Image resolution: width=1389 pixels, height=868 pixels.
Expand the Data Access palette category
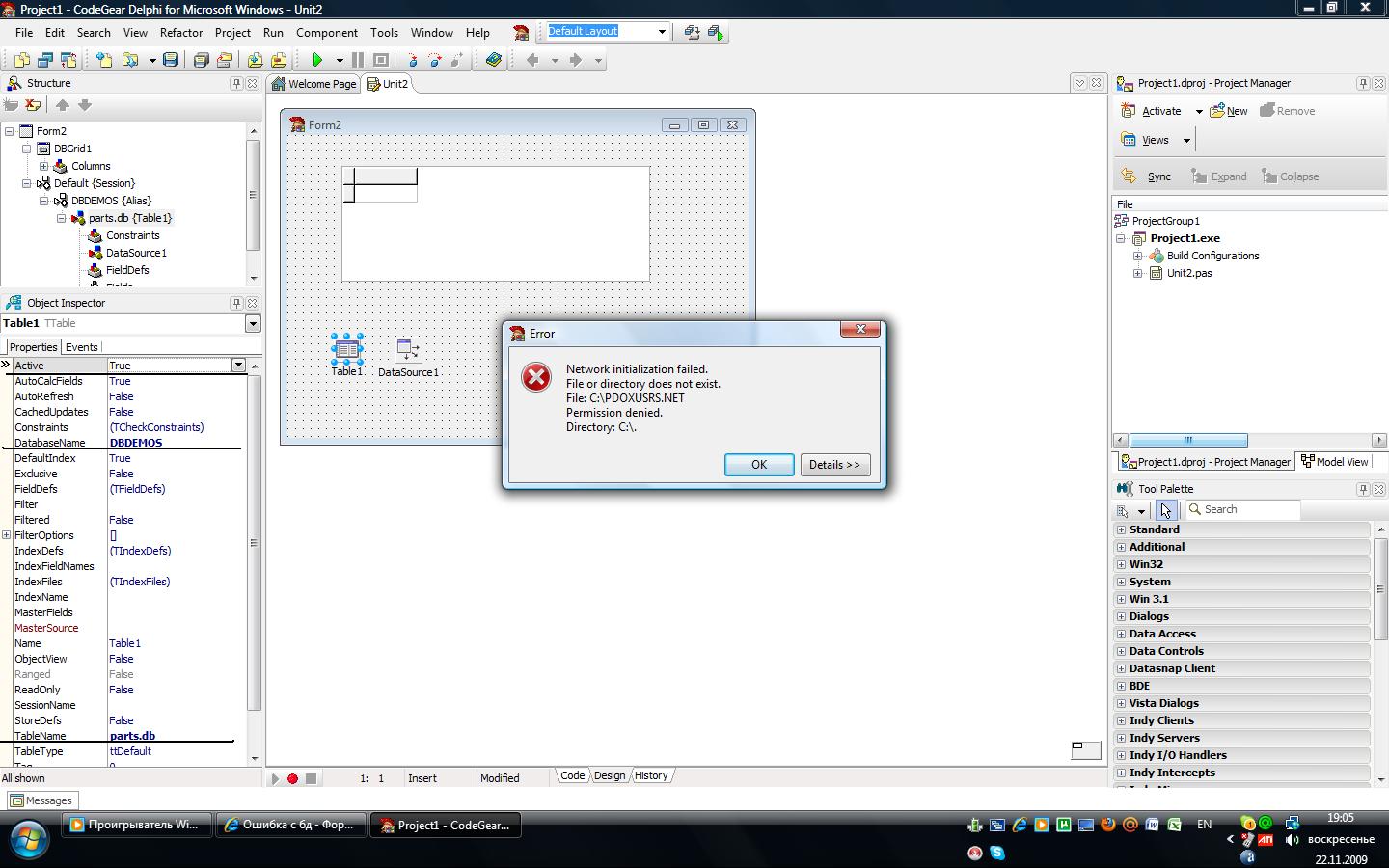[x=1121, y=634]
